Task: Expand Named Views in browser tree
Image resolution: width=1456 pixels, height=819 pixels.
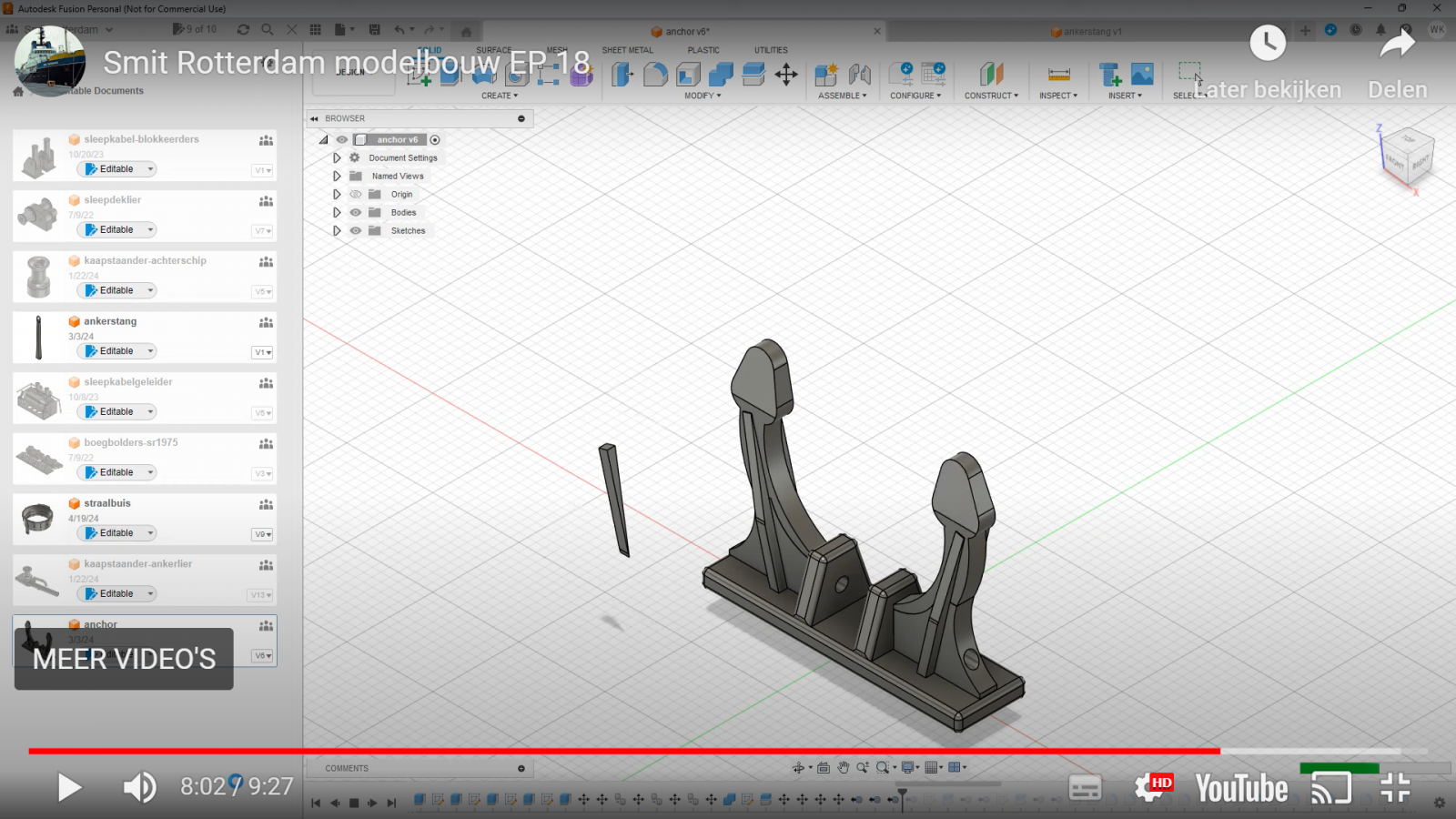Action: 337,176
